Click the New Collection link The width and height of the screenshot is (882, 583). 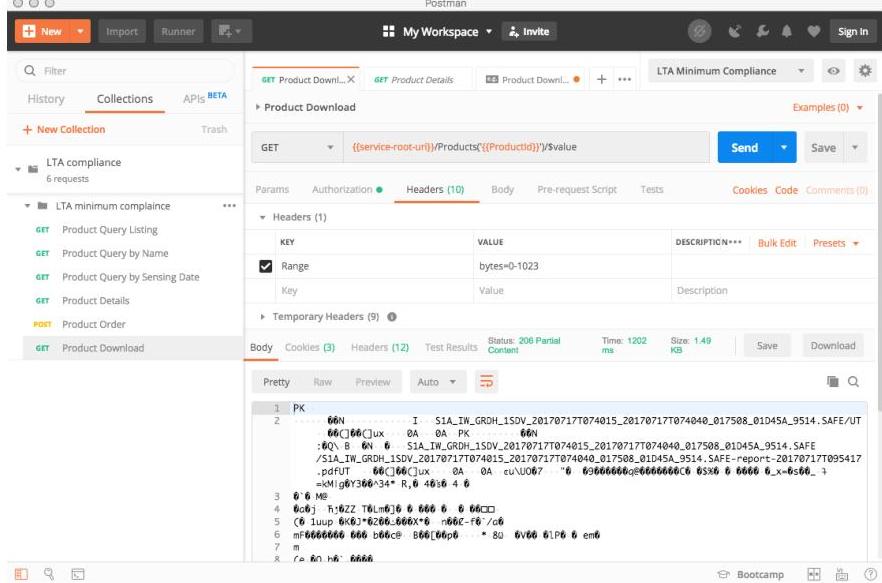[x=64, y=129]
